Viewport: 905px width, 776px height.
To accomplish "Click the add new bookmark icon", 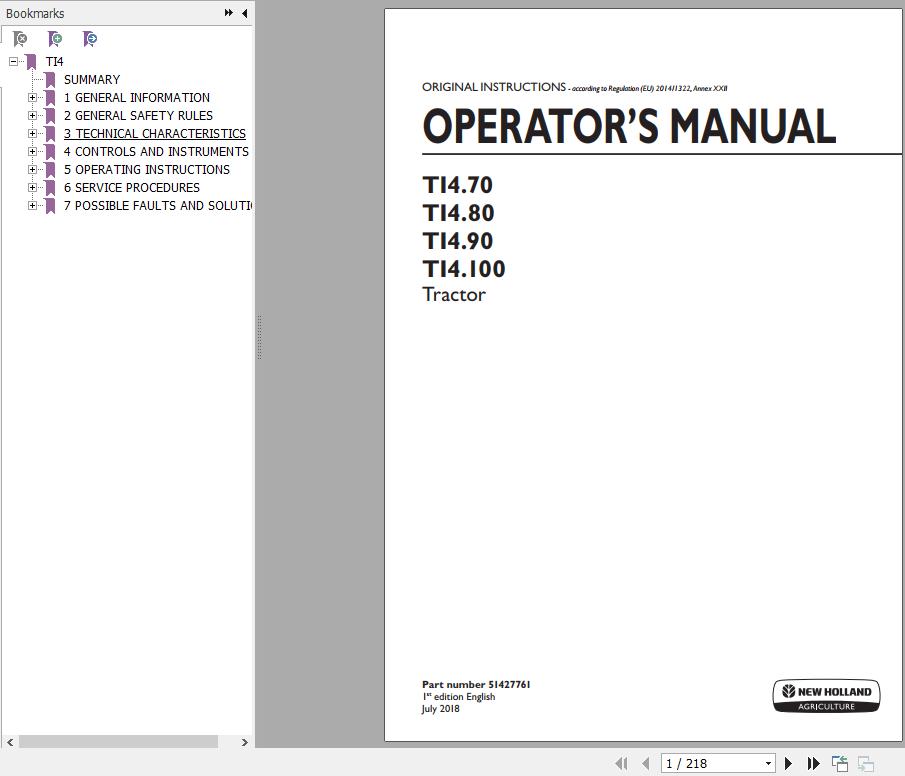I will [x=55, y=39].
